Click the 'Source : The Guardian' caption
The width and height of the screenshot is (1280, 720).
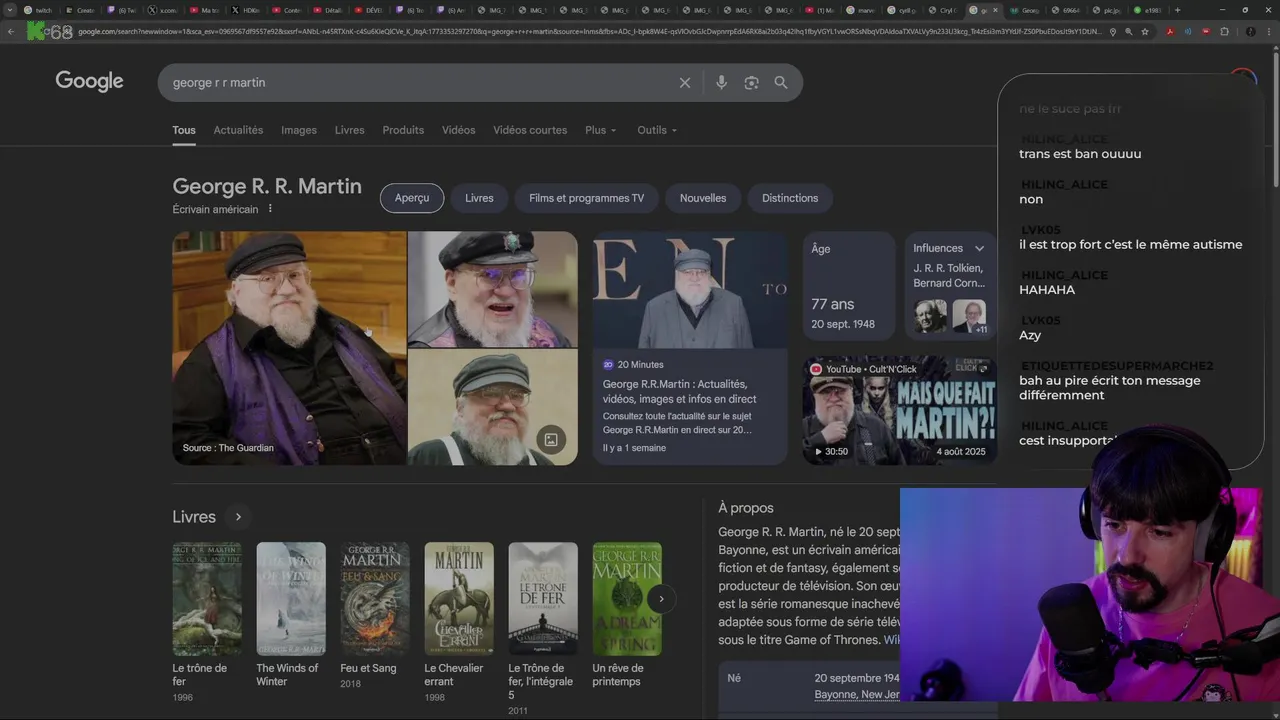[228, 448]
